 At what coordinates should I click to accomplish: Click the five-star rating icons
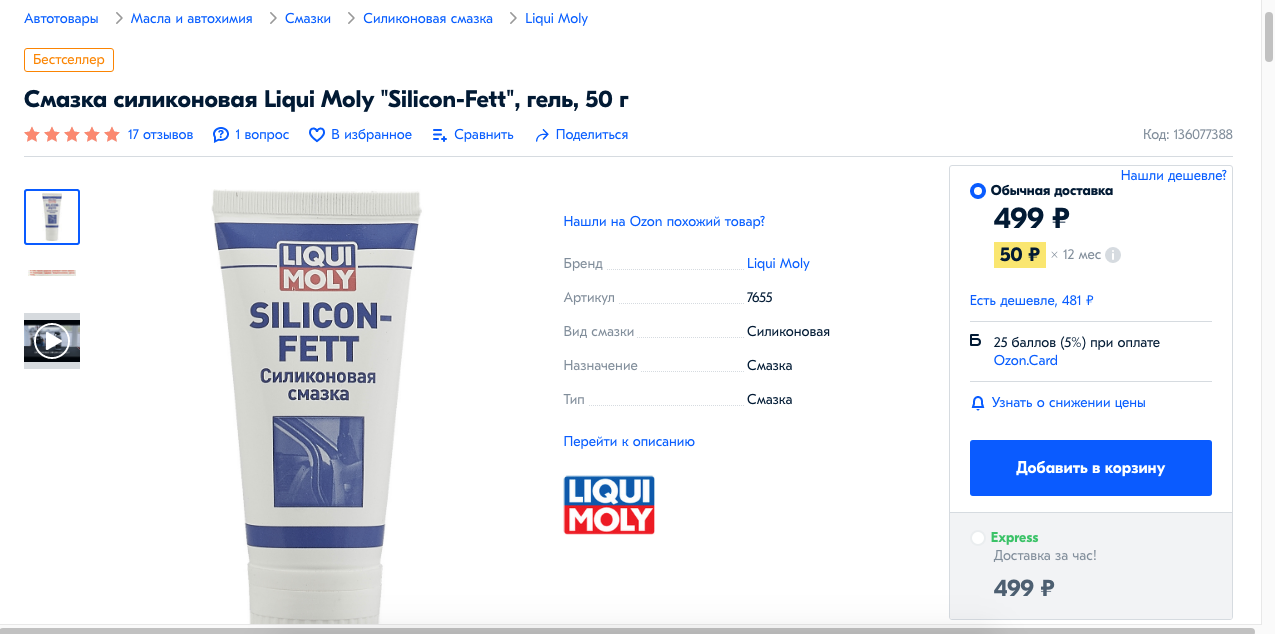tap(72, 135)
